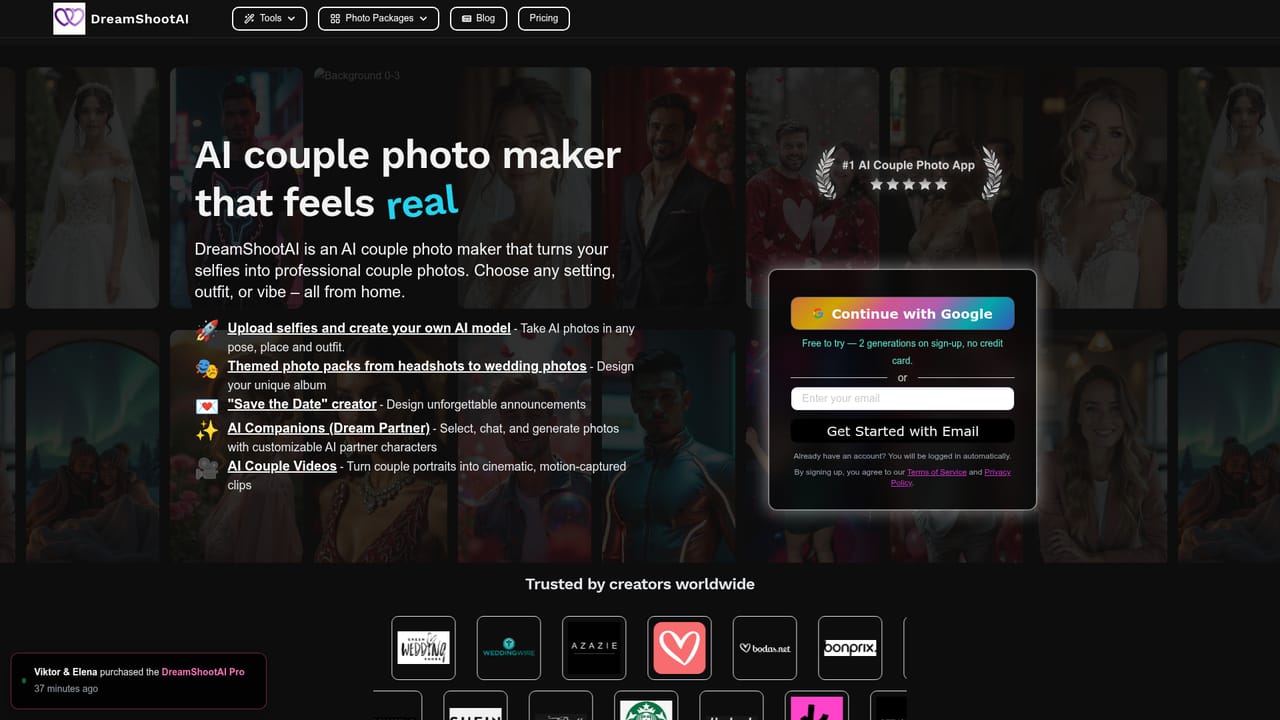Image resolution: width=1280 pixels, height=720 pixels.
Task: Click the rocket emoji icon
Action: pyautogui.click(x=207, y=330)
